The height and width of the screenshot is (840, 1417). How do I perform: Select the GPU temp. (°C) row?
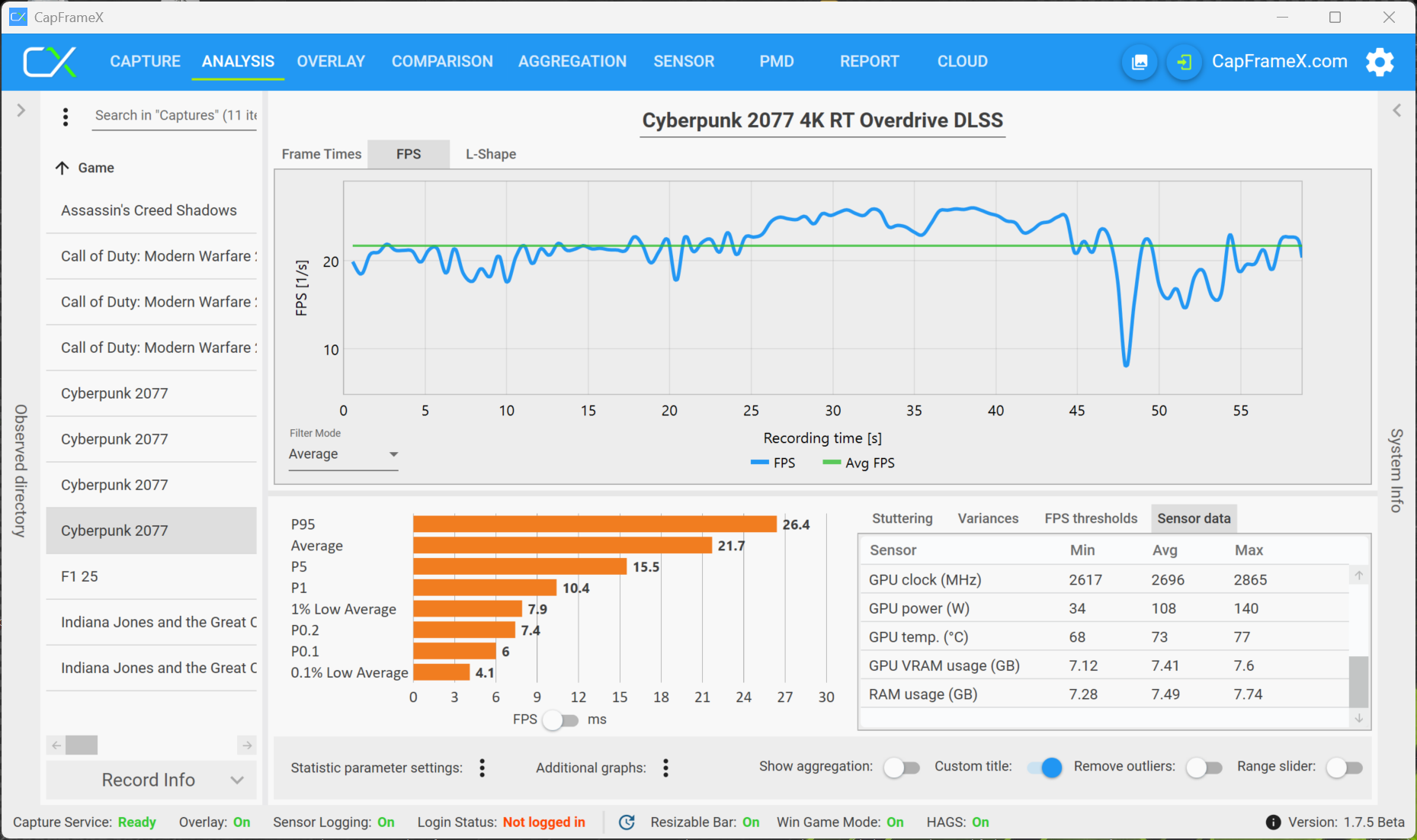coord(1104,636)
